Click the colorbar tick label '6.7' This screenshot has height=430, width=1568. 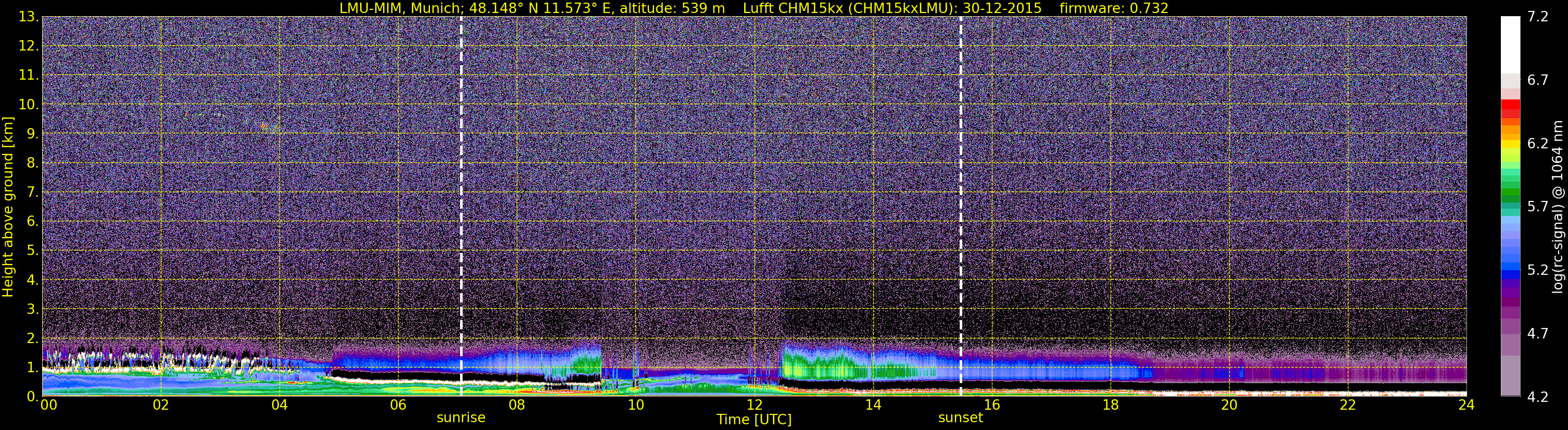(1538, 80)
